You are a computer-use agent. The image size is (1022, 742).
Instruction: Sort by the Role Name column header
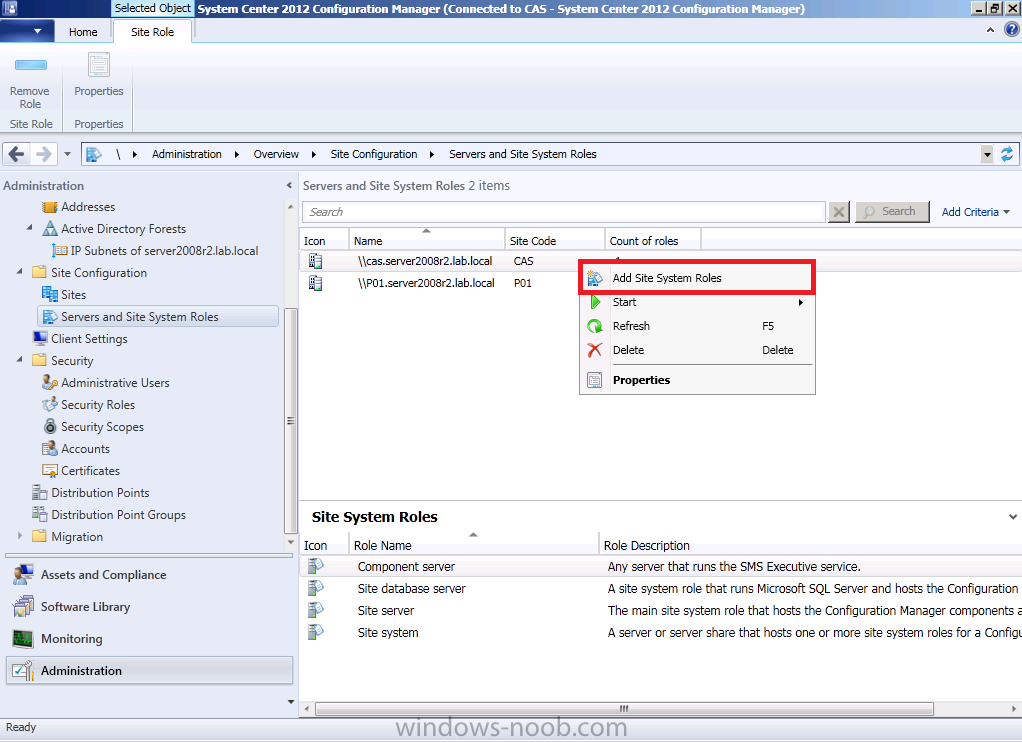(x=474, y=545)
